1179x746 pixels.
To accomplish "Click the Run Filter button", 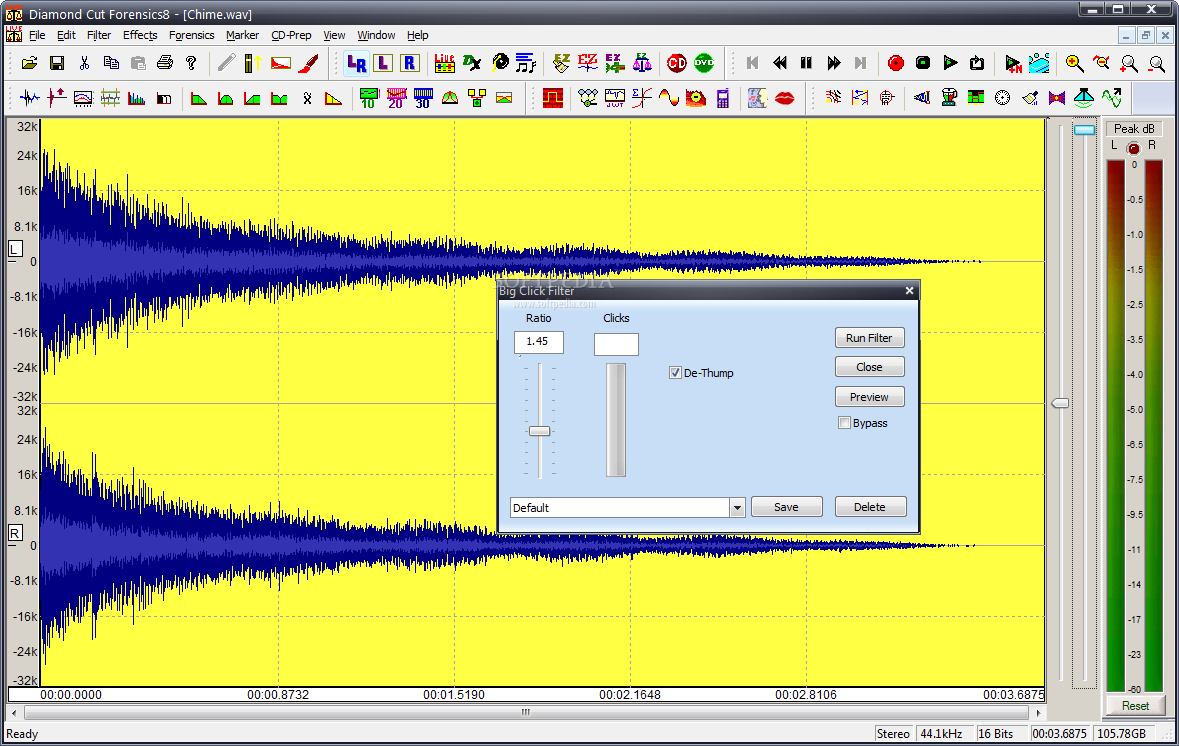I will 869,338.
